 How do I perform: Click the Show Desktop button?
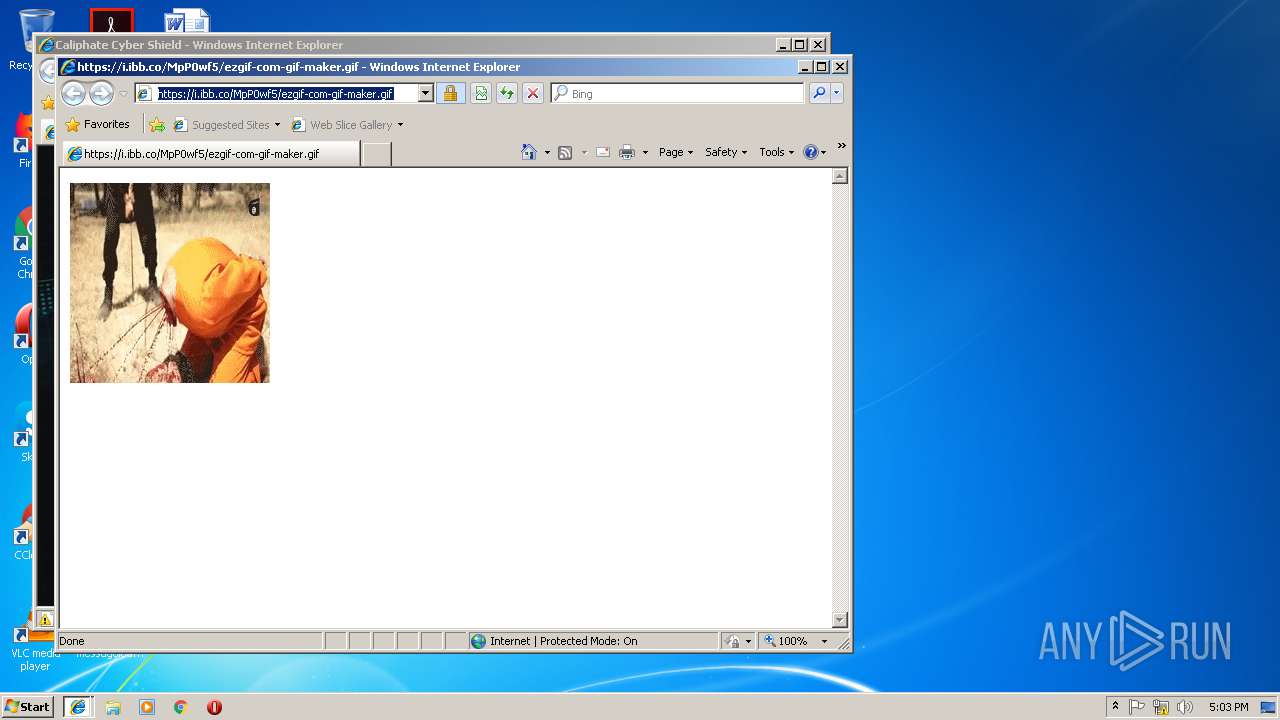pyautogui.click(x=1269, y=707)
